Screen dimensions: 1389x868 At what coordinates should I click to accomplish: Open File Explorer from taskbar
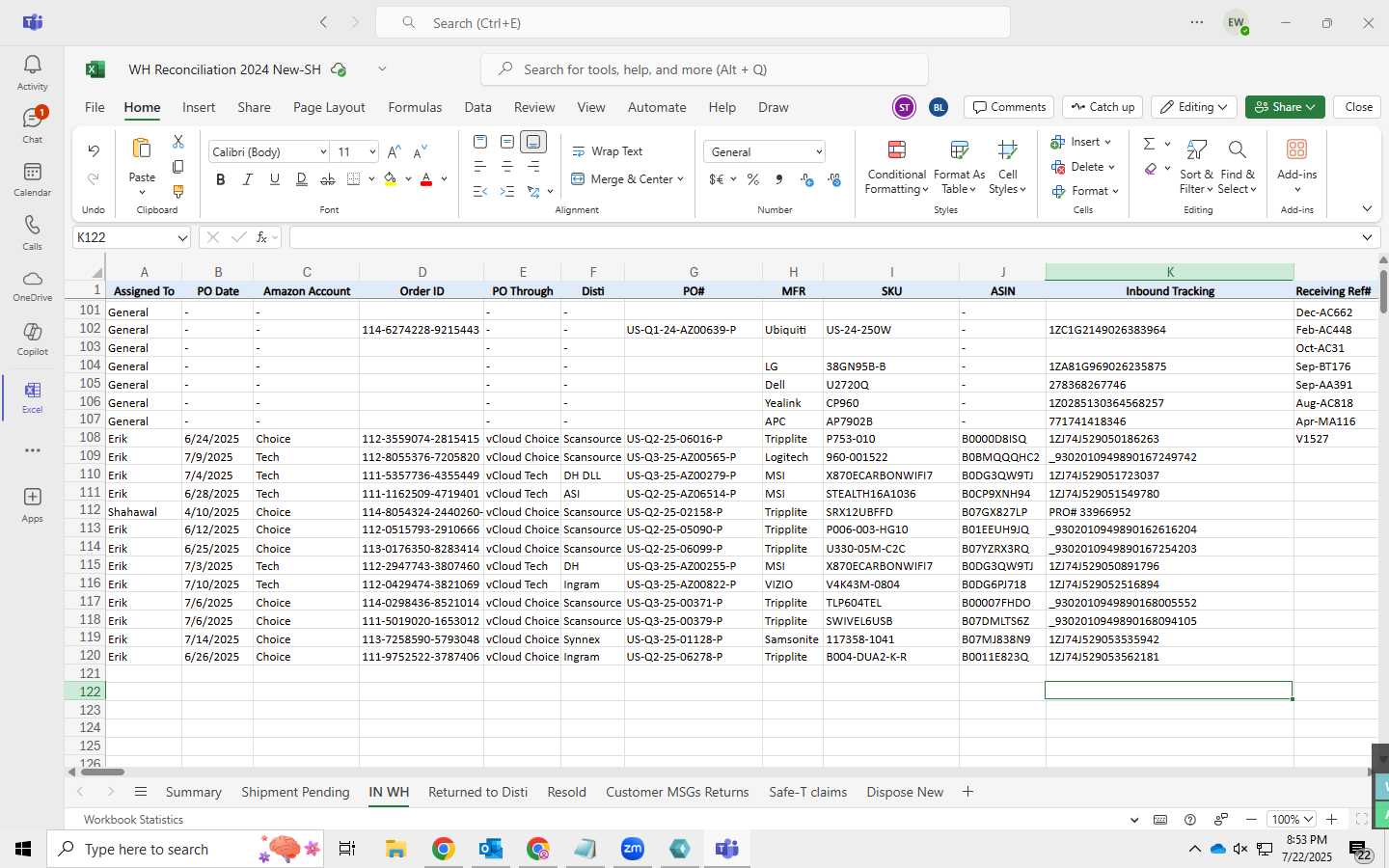(x=396, y=849)
